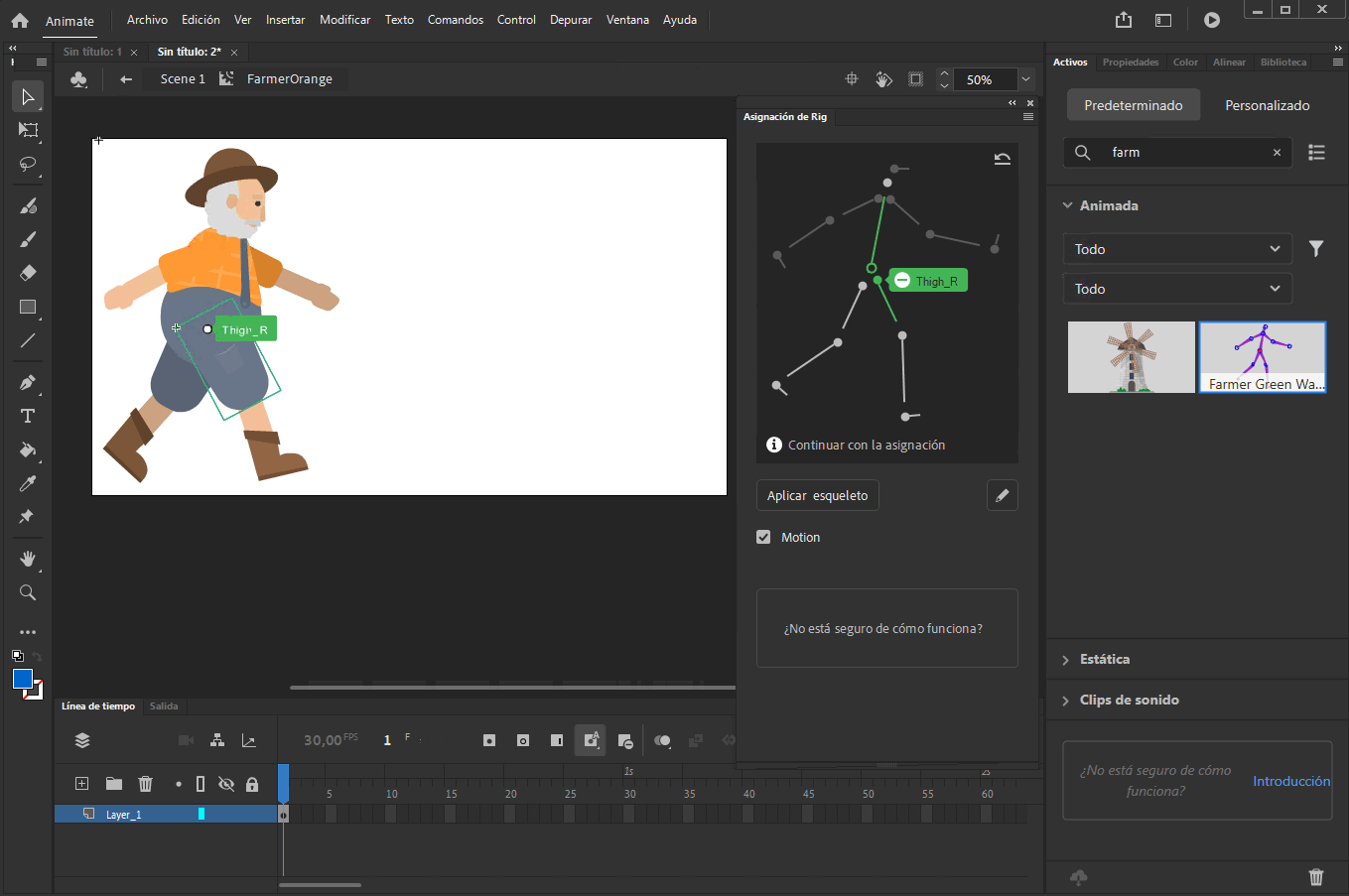Activate the Text tool
Screen dimensions: 1349x896
coord(27,416)
